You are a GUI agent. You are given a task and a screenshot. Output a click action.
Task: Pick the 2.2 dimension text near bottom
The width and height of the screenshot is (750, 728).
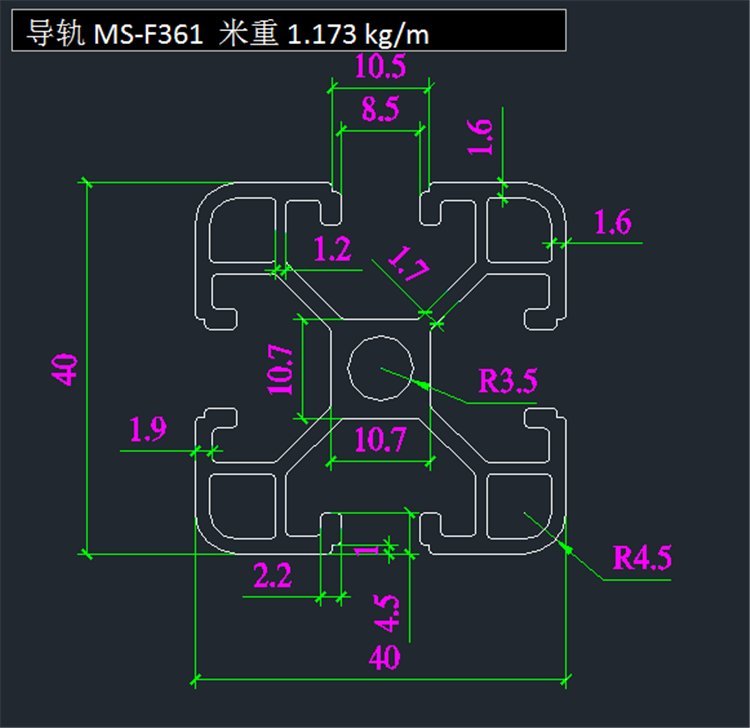(272, 575)
